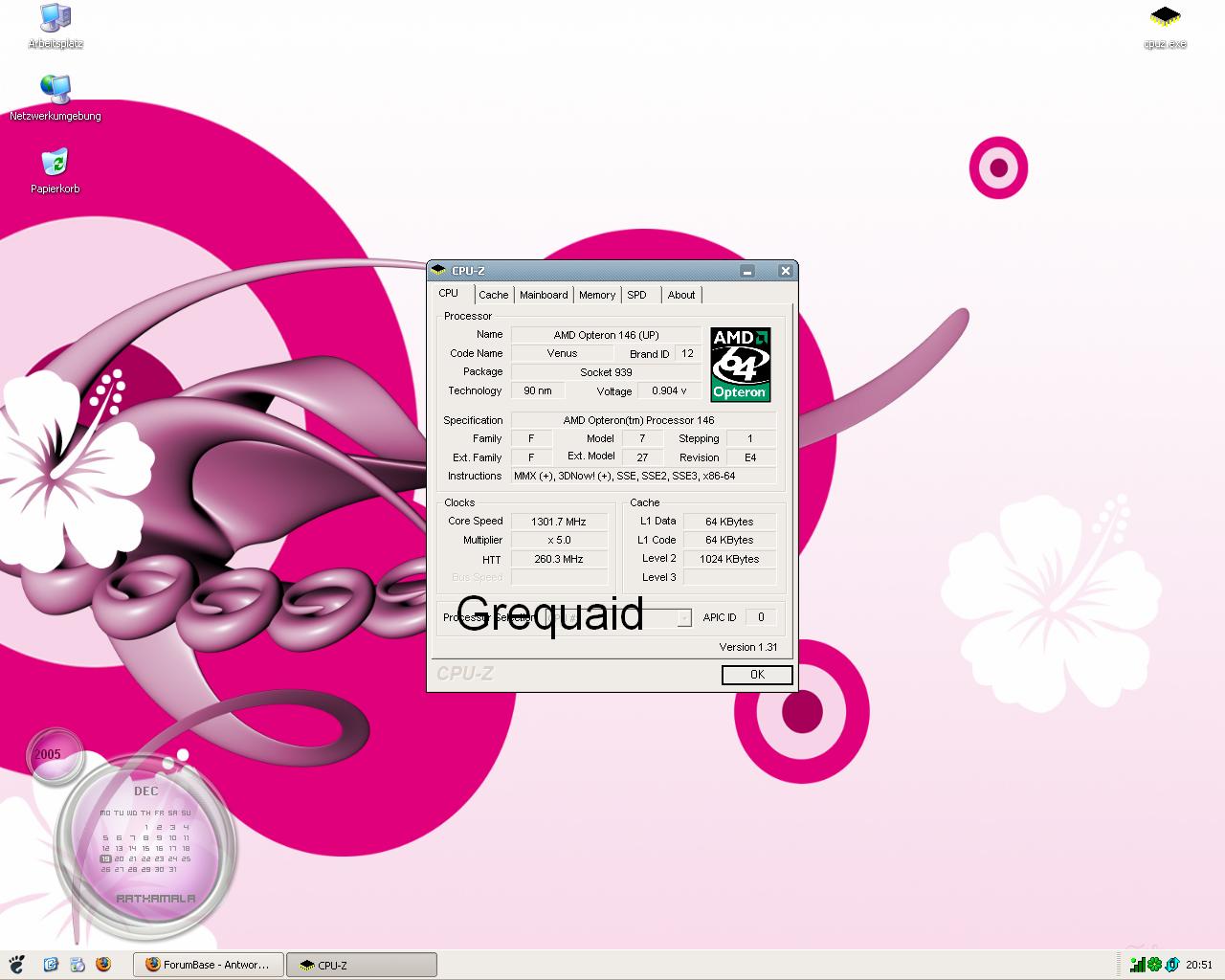Click the Instructions field text
Image resolution: width=1225 pixels, height=980 pixels.
643,476
